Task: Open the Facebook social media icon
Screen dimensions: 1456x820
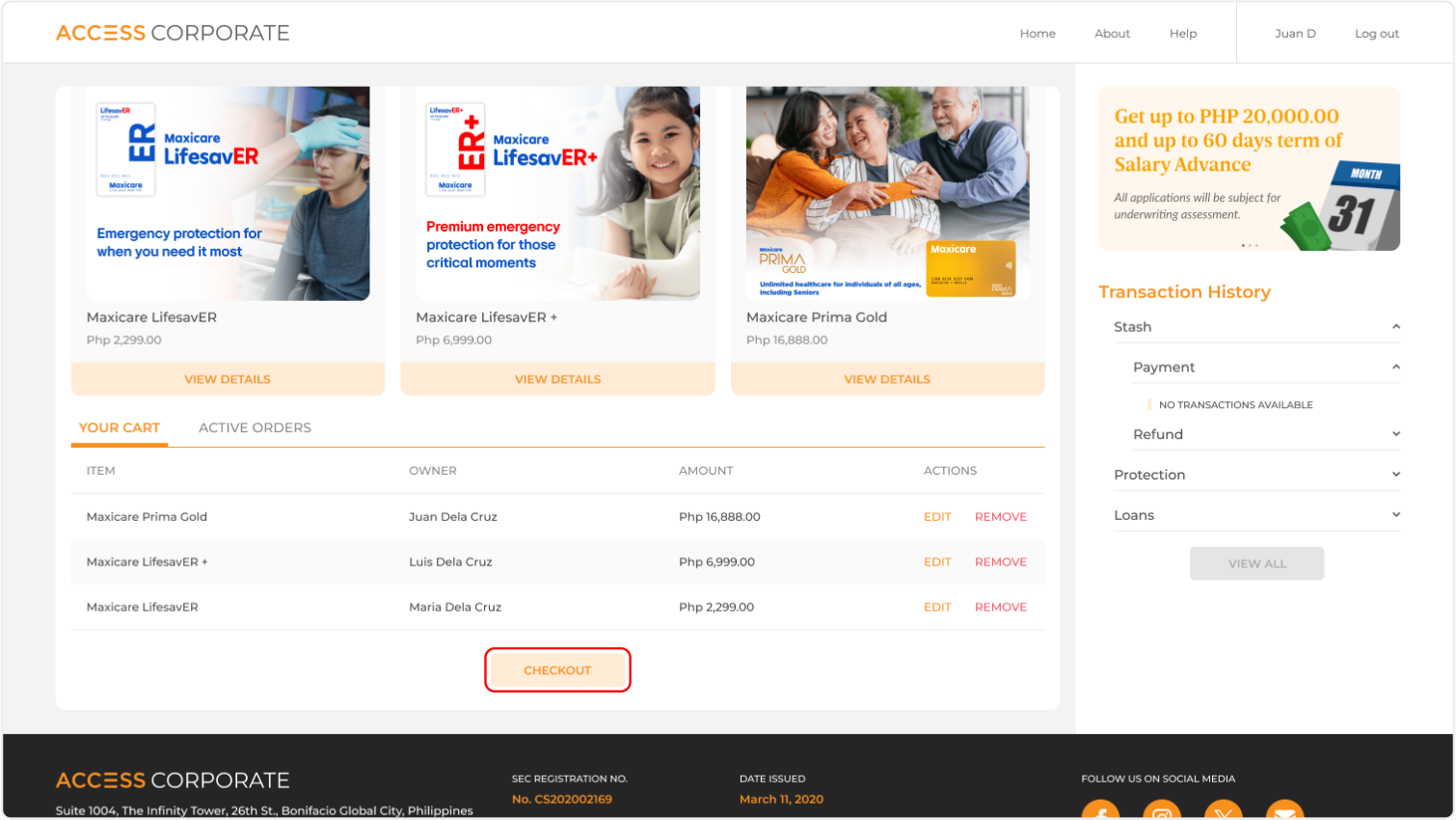Action: [x=1100, y=809]
